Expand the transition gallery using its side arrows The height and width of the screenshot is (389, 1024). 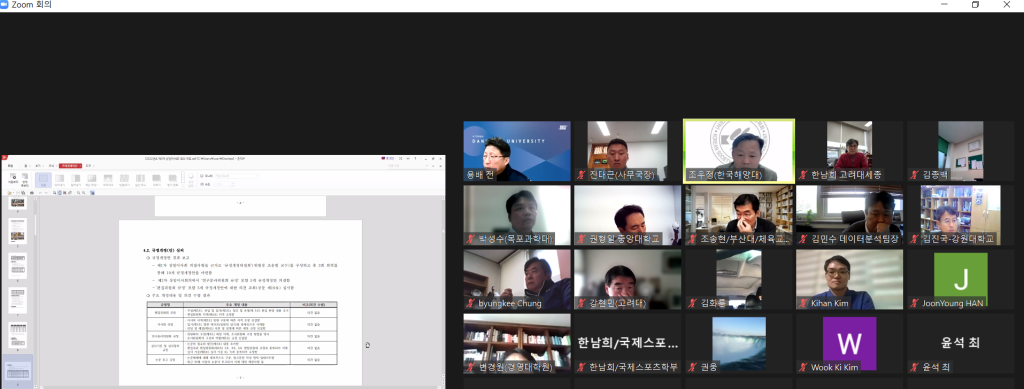click(183, 179)
